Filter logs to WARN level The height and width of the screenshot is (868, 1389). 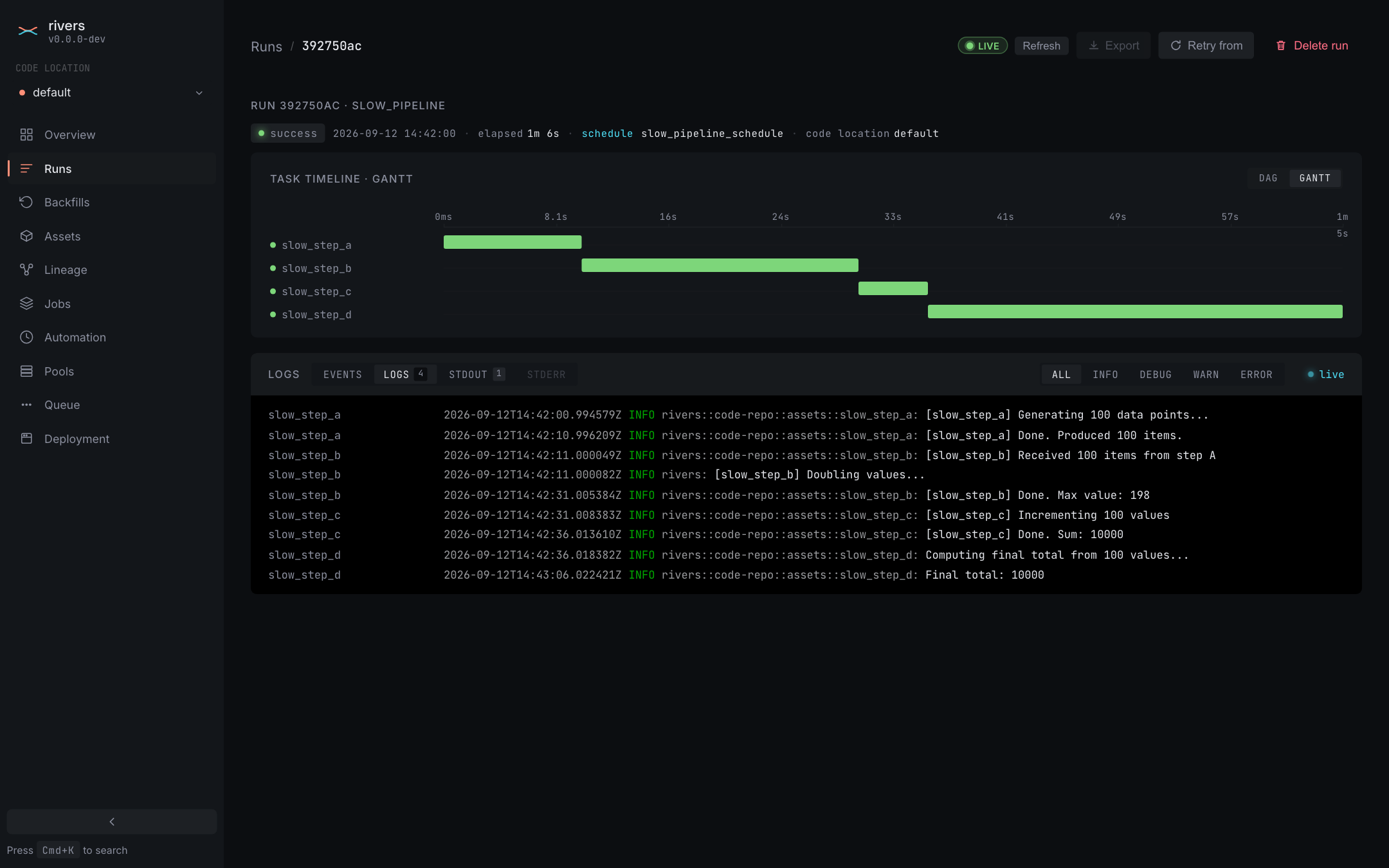click(x=1206, y=374)
